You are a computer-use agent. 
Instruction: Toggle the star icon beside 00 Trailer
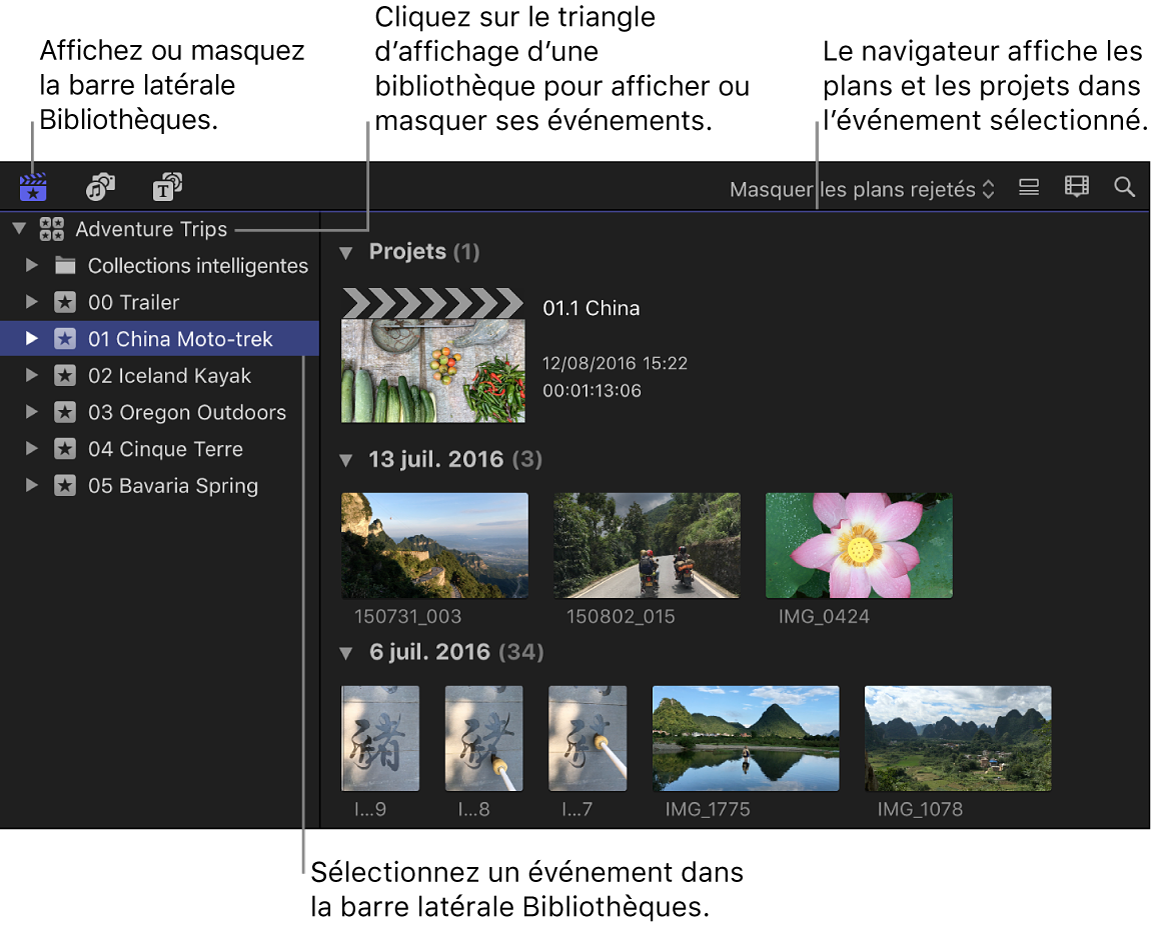coord(65,302)
